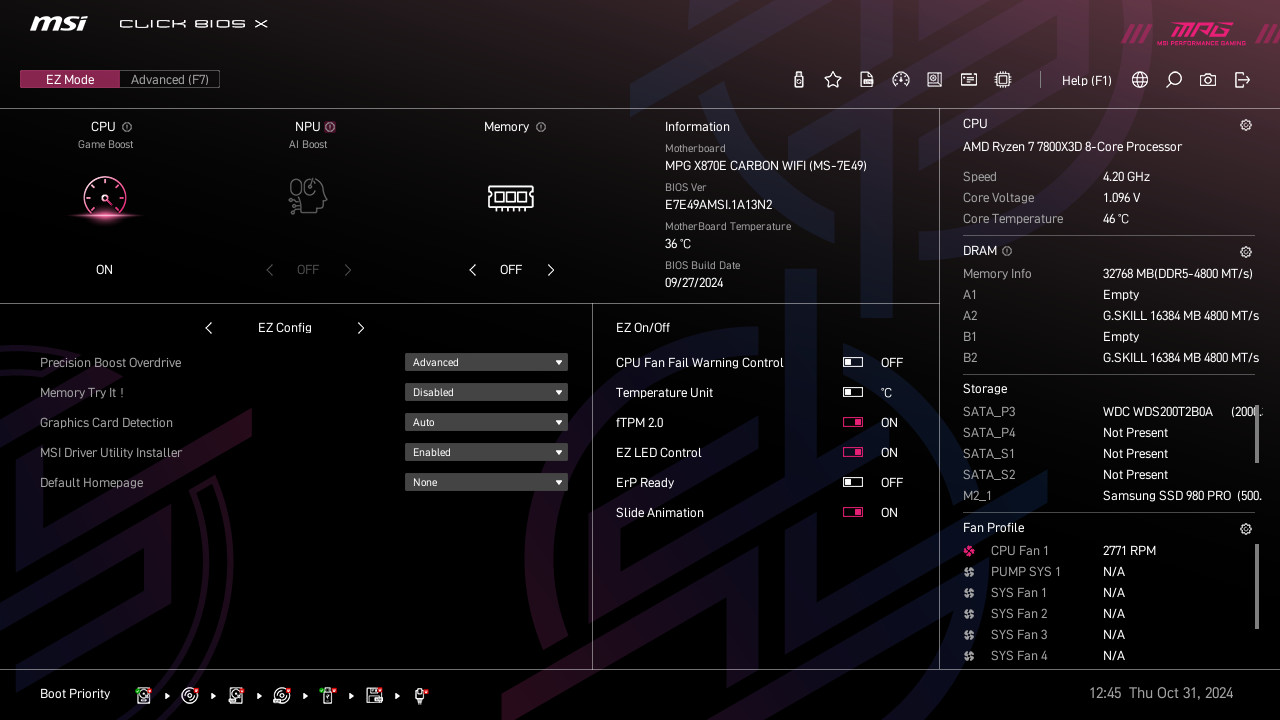Click NPU AI Boost left arrow

click(270, 270)
